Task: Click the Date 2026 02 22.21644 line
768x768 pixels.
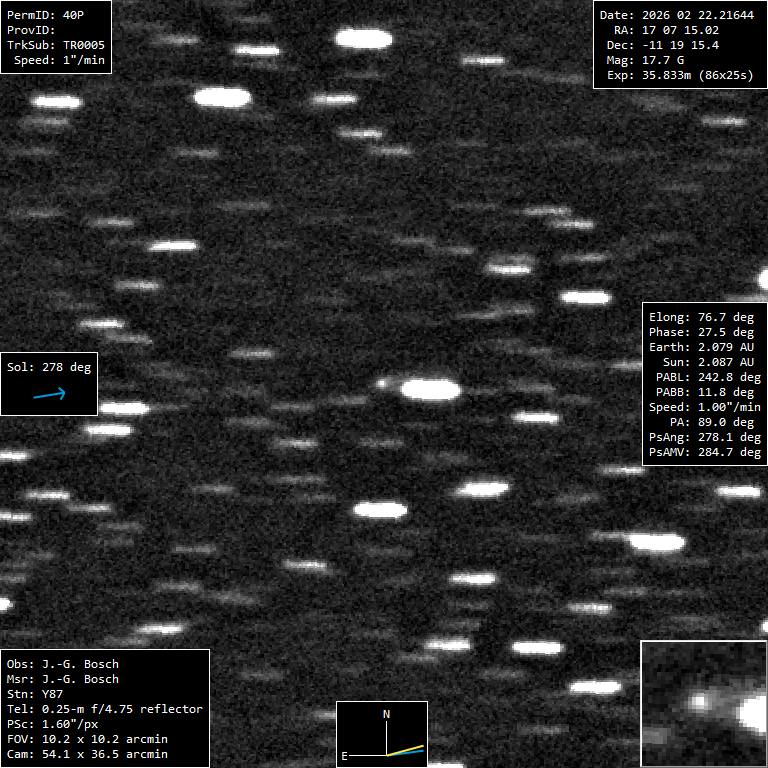Action: (675, 15)
